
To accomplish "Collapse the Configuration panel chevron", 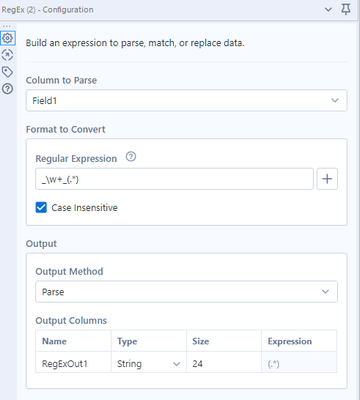I will coord(328,10).
